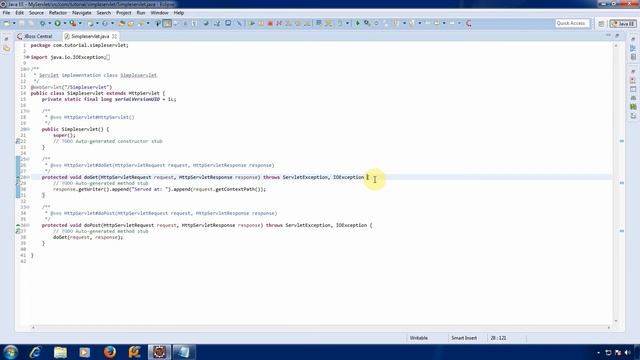Click the Open Perspective icon
This screenshot has height=360, width=640.
(x=601, y=24)
